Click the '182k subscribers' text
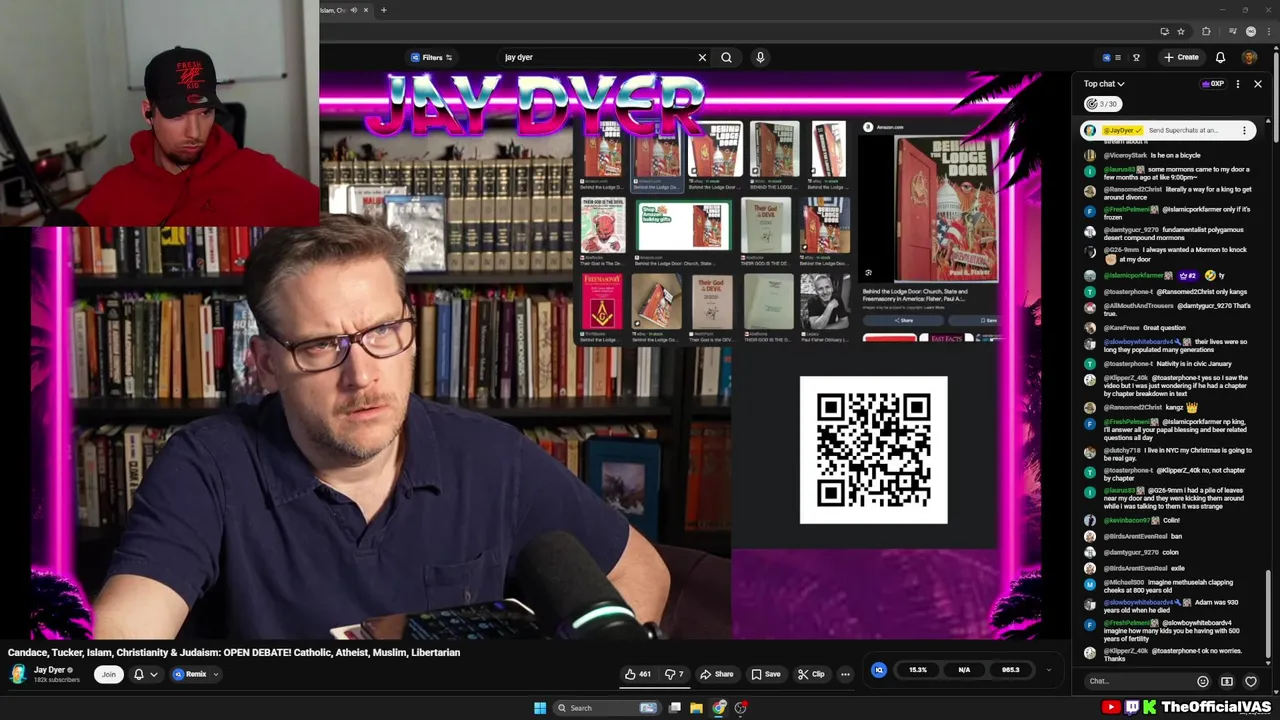 point(57,680)
